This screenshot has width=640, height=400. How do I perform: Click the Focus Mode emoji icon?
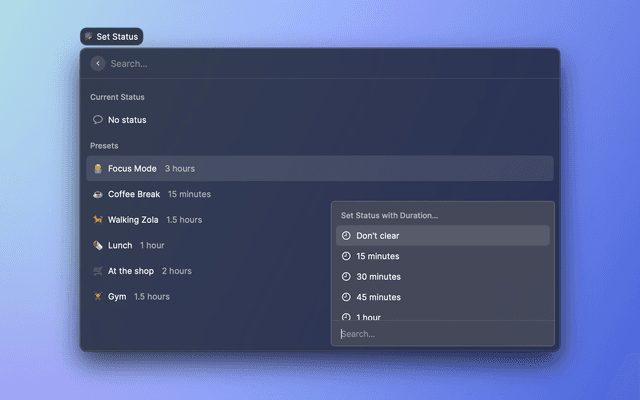click(98, 168)
